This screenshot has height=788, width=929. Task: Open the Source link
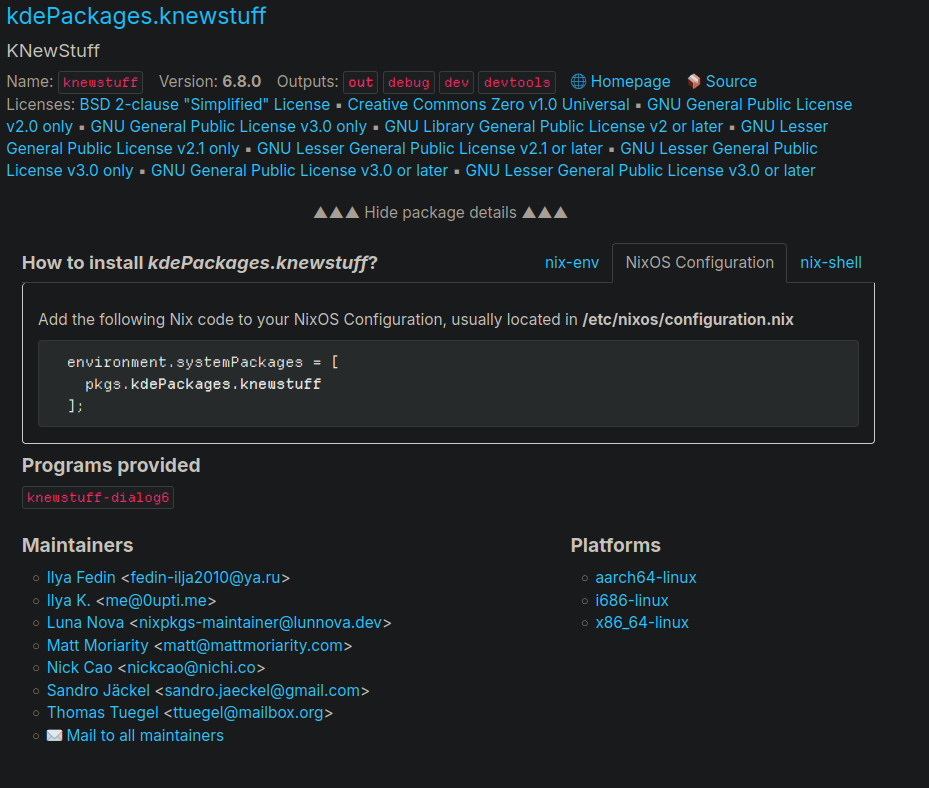[731, 81]
